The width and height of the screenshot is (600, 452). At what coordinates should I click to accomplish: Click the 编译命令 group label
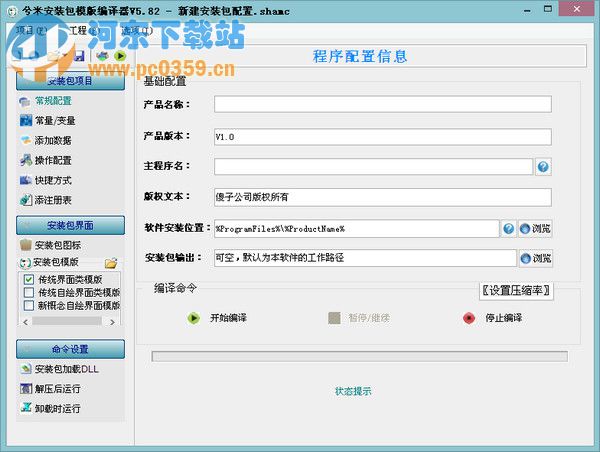coord(175,288)
